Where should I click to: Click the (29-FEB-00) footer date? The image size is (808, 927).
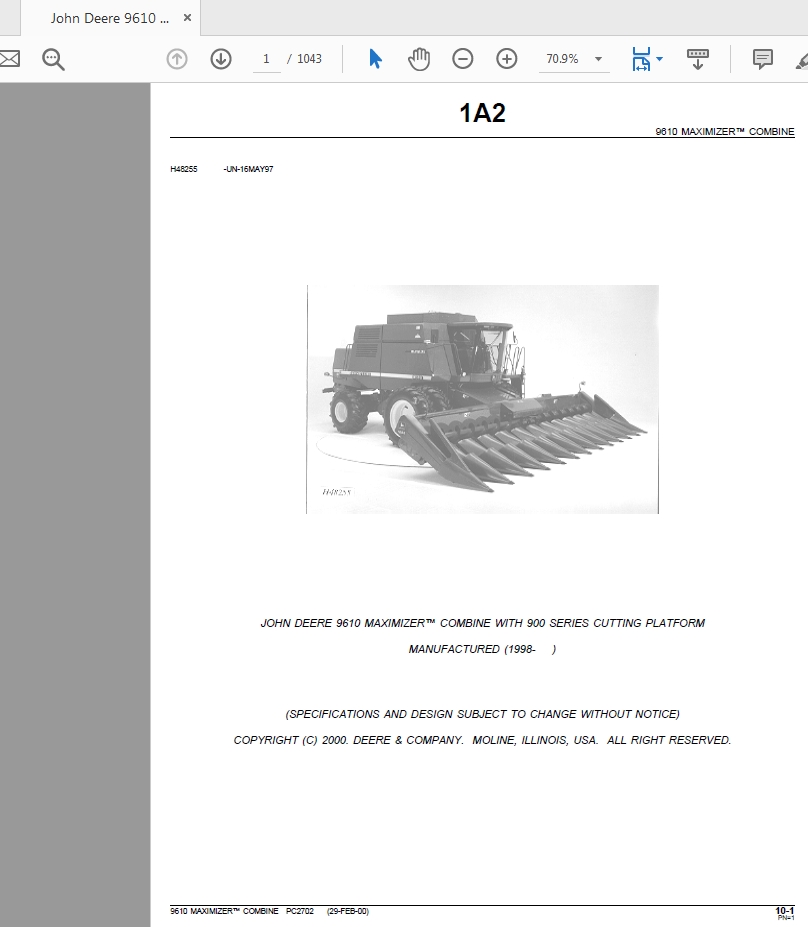(x=348, y=911)
